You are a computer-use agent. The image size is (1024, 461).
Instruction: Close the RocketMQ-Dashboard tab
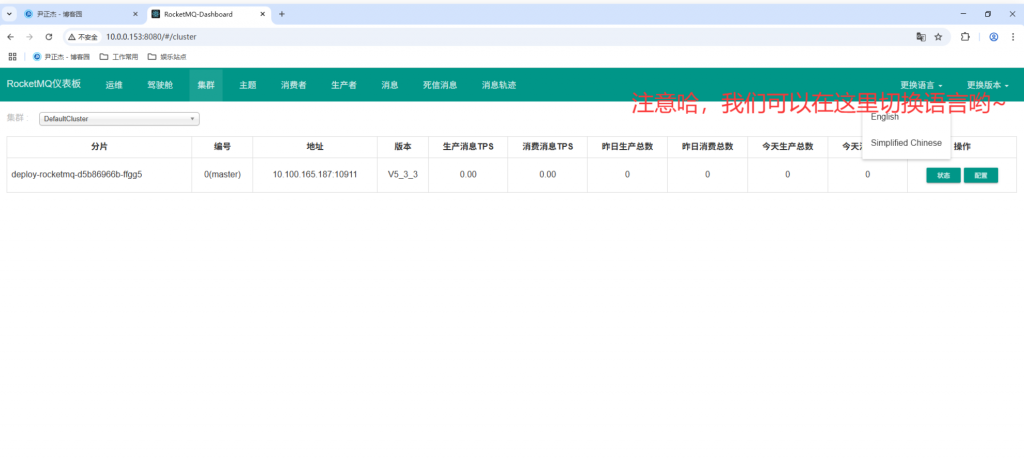click(x=263, y=14)
